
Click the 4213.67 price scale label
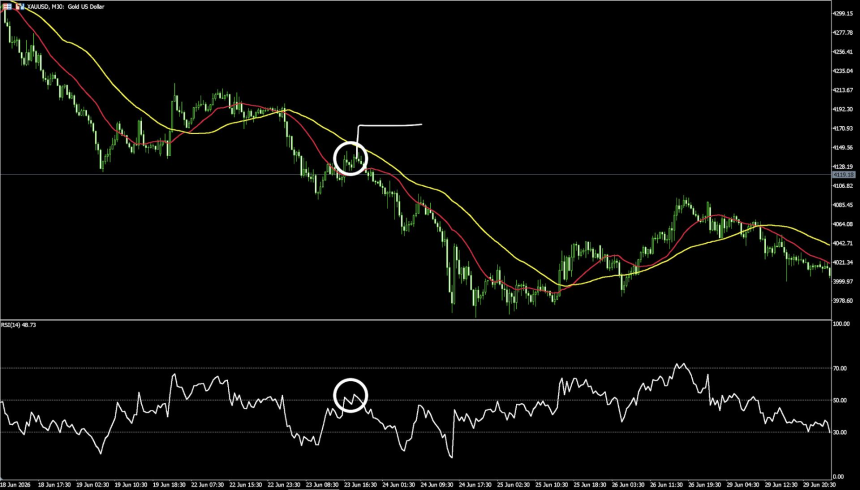click(842, 90)
